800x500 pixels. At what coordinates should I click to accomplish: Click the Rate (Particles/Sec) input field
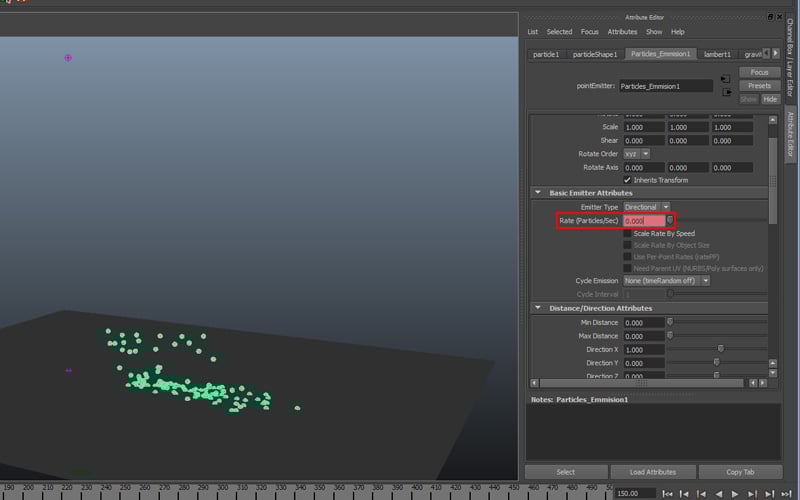pos(644,221)
